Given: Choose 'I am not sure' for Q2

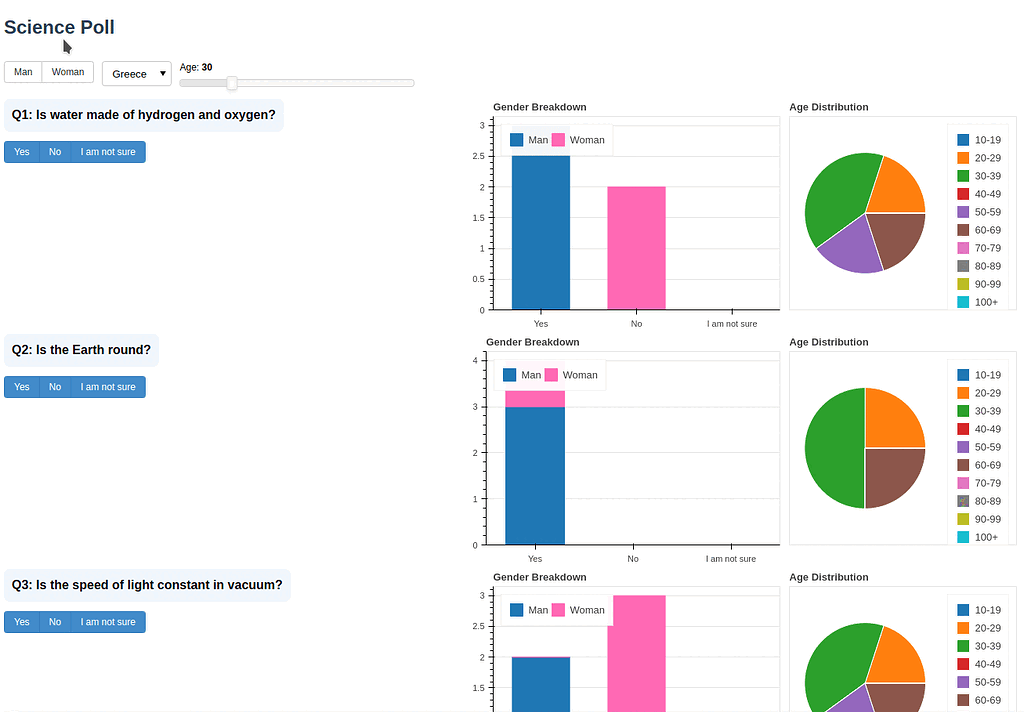Looking at the screenshot, I should tap(108, 386).
